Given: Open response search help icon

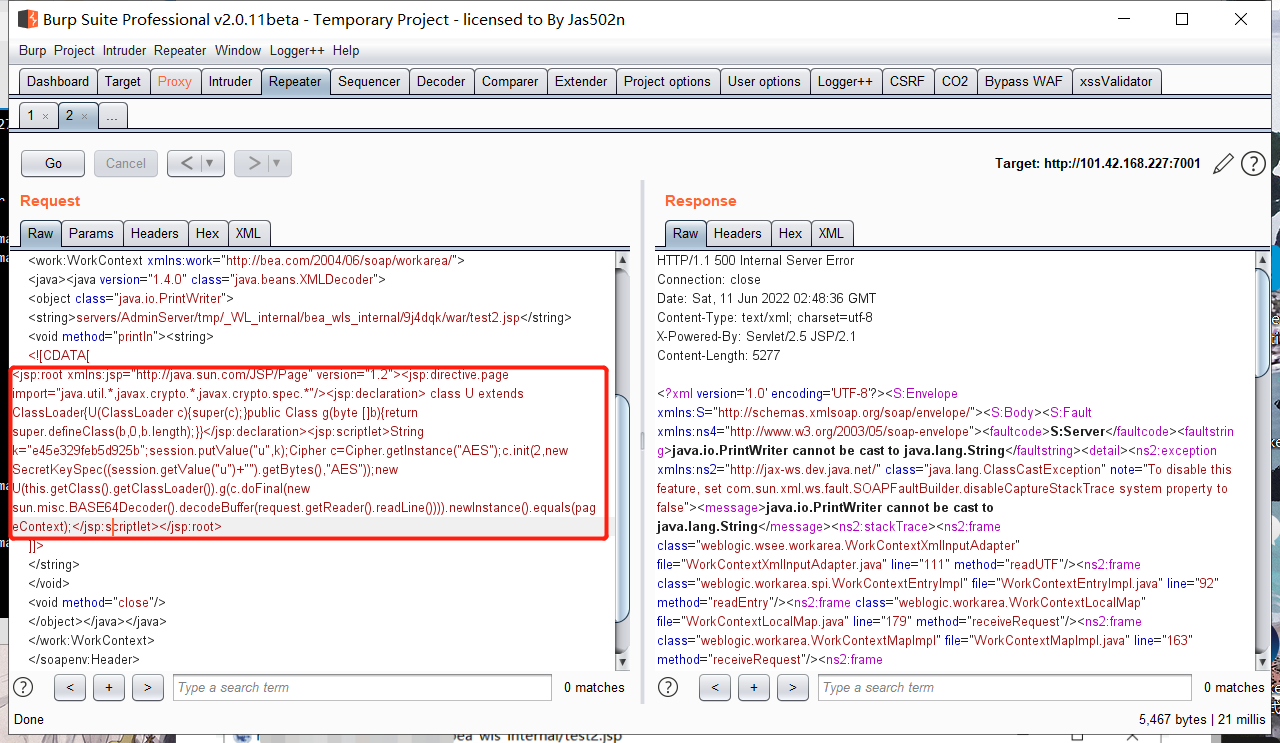Looking at the screenshot, I should tap(669, 687).
